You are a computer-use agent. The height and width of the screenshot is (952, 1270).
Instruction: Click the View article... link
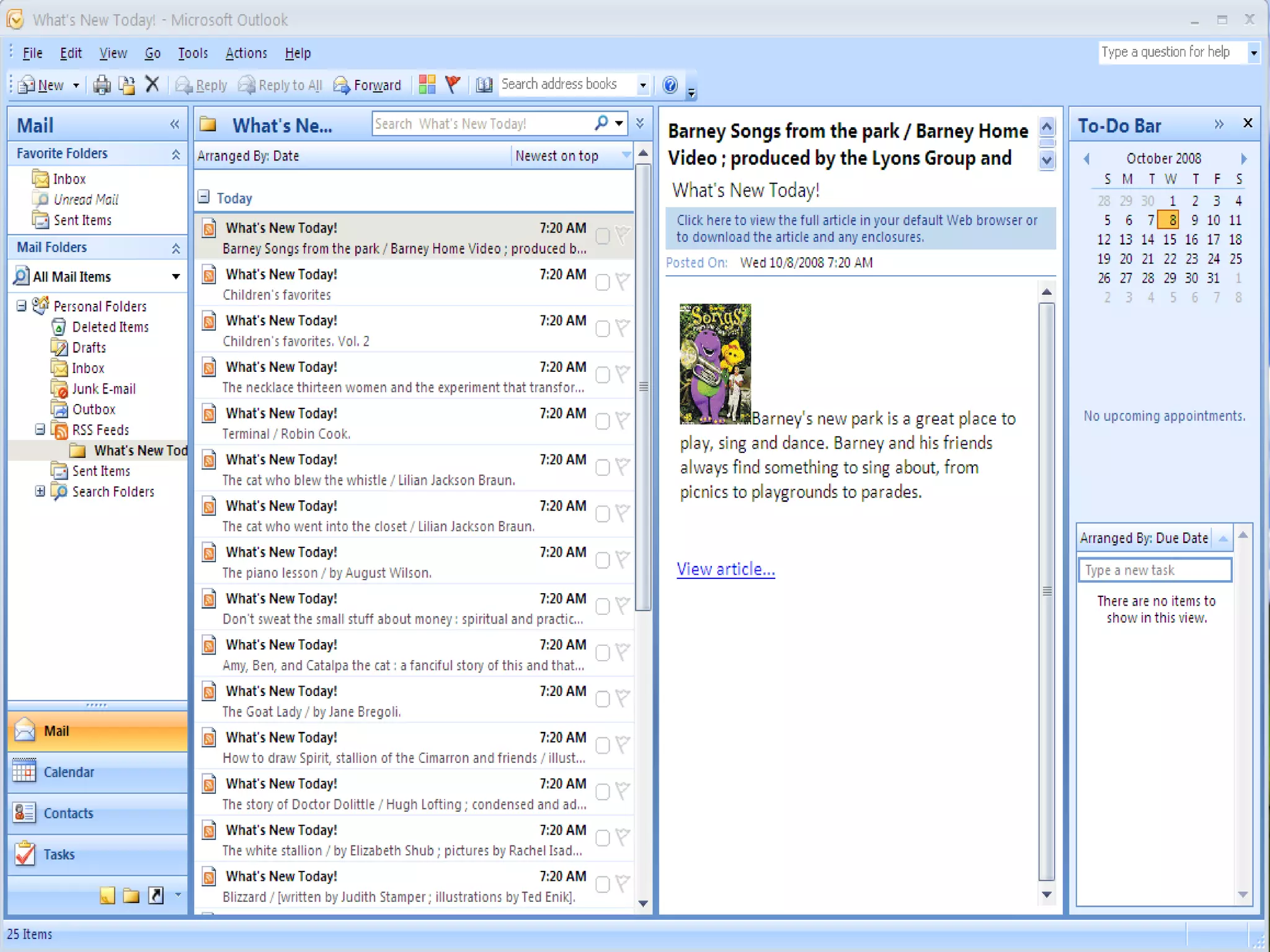pos(726,569)
